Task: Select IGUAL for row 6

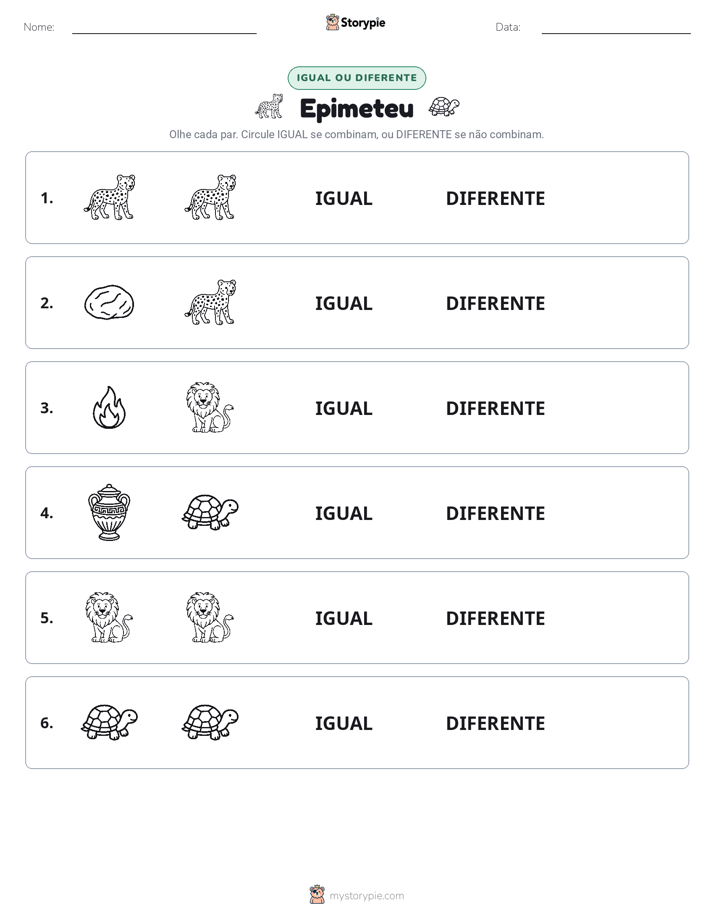Action: tap(343, 723)
